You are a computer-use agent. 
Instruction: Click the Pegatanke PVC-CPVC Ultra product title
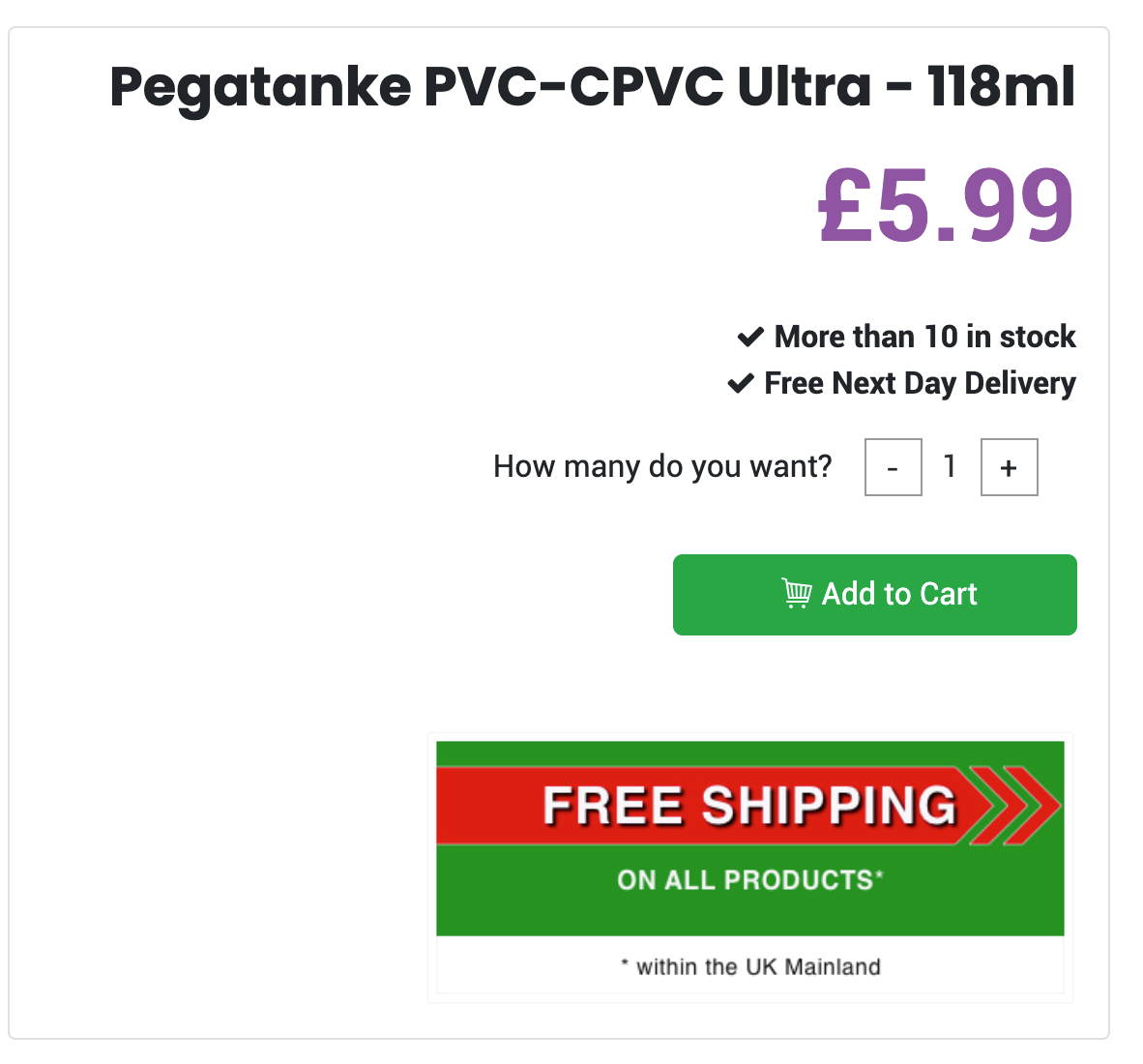point(592,87)
